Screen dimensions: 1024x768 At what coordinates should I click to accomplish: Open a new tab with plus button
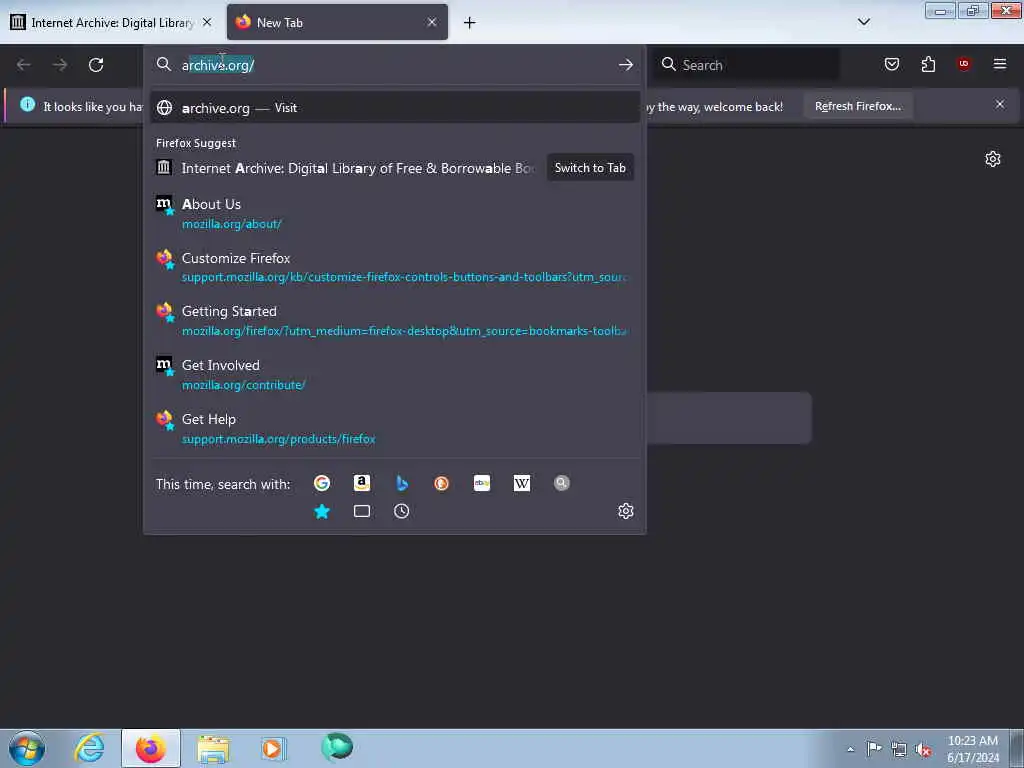tap(470, 23)
